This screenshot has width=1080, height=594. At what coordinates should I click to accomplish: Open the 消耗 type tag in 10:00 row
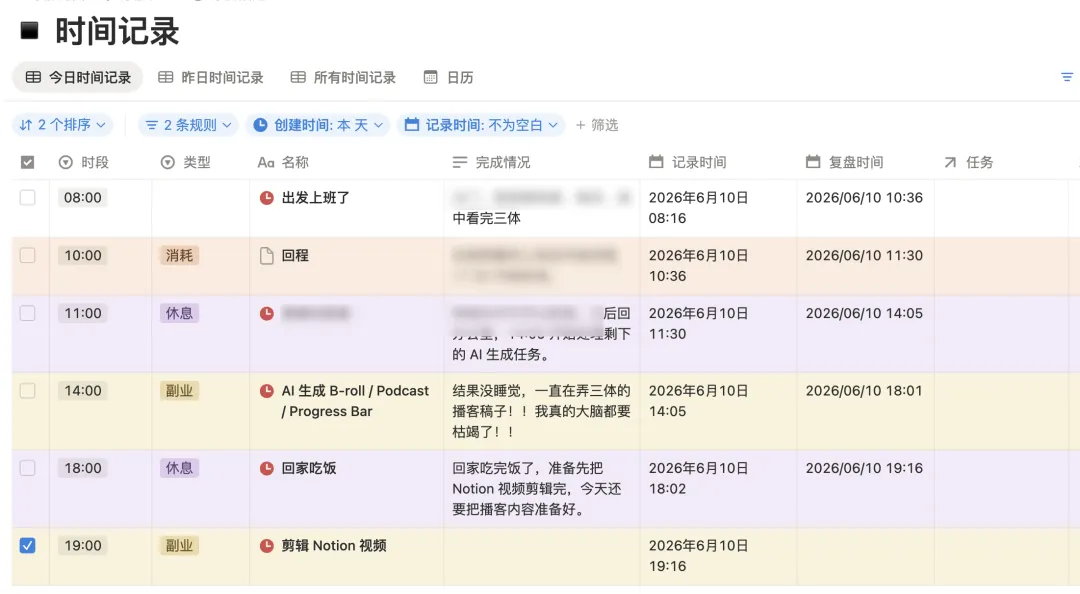[179, 256]
